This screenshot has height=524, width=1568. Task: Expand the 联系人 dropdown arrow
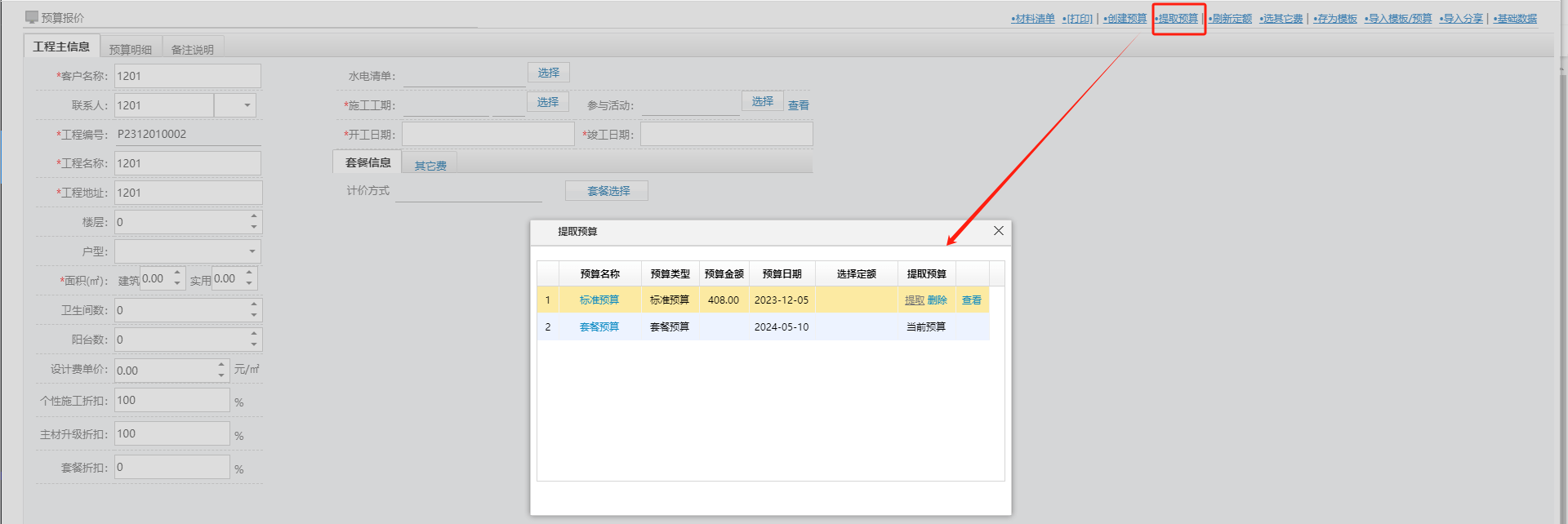(x=247, y=105)
